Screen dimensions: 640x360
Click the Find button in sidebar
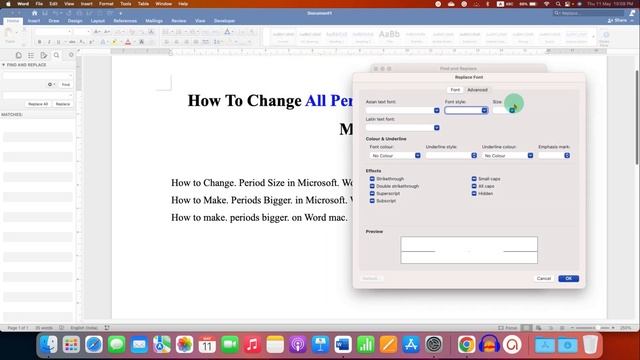tap(66, 84)
